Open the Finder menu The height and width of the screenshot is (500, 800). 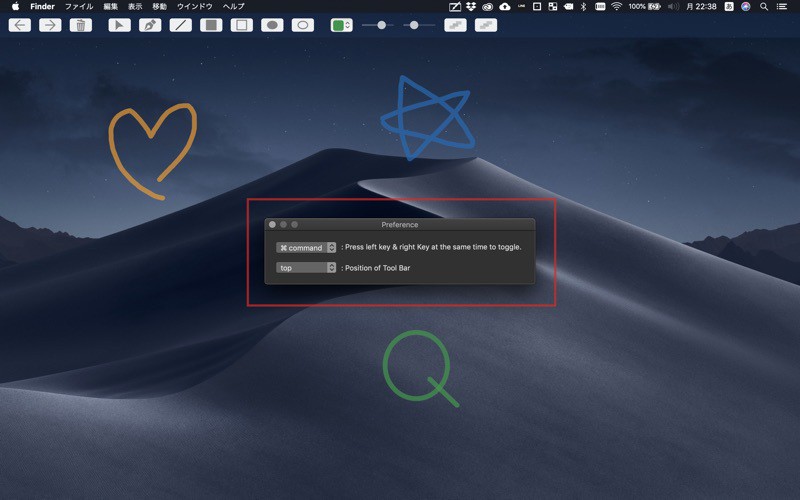tap(42, 7)
